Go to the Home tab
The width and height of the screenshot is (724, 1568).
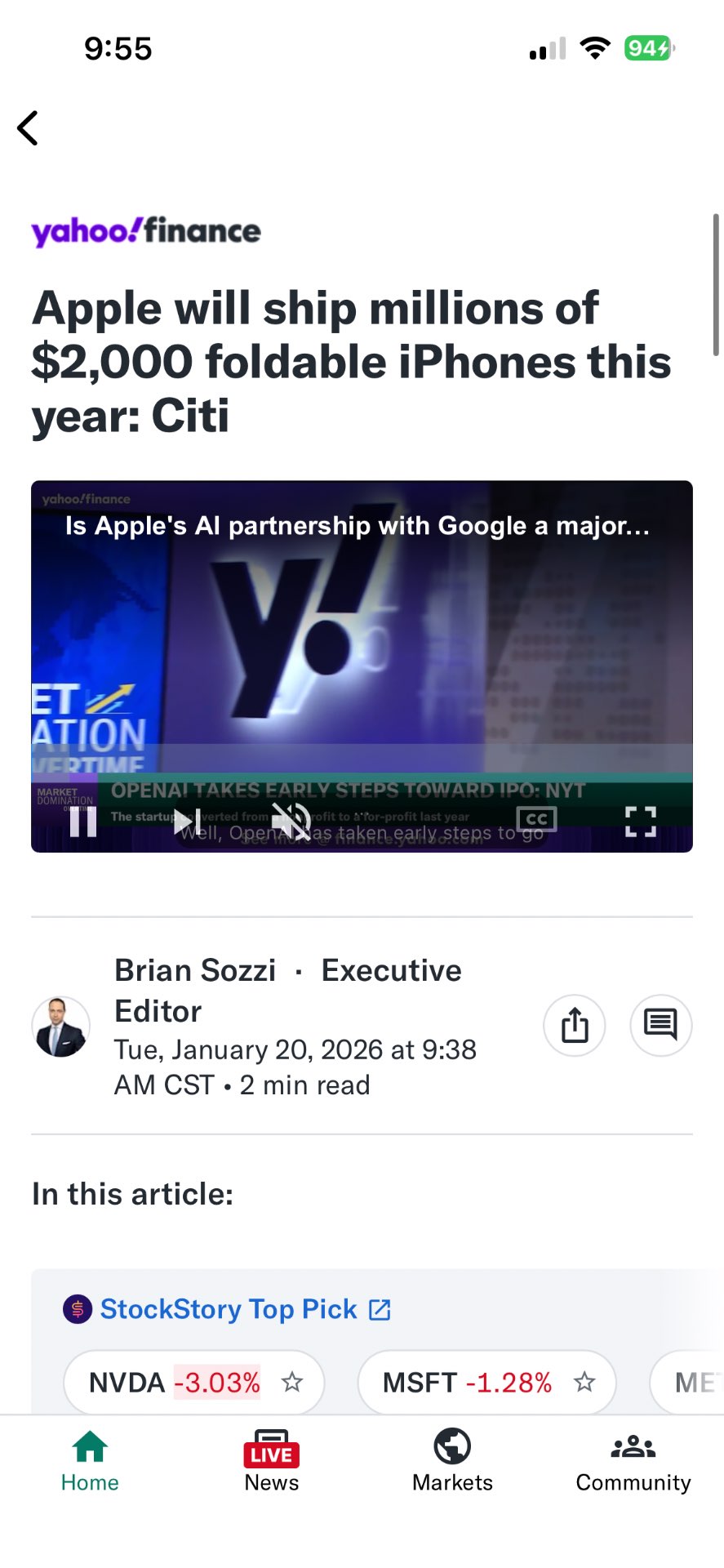(90, 1461)
